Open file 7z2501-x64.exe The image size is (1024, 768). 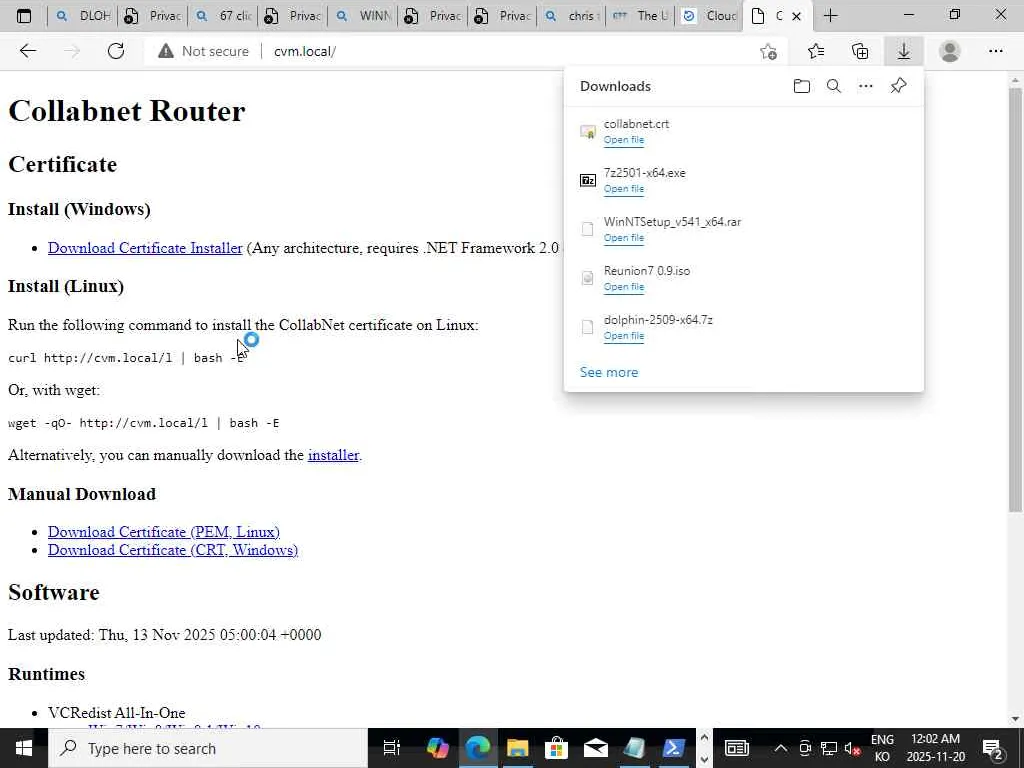tap(624, 189)
